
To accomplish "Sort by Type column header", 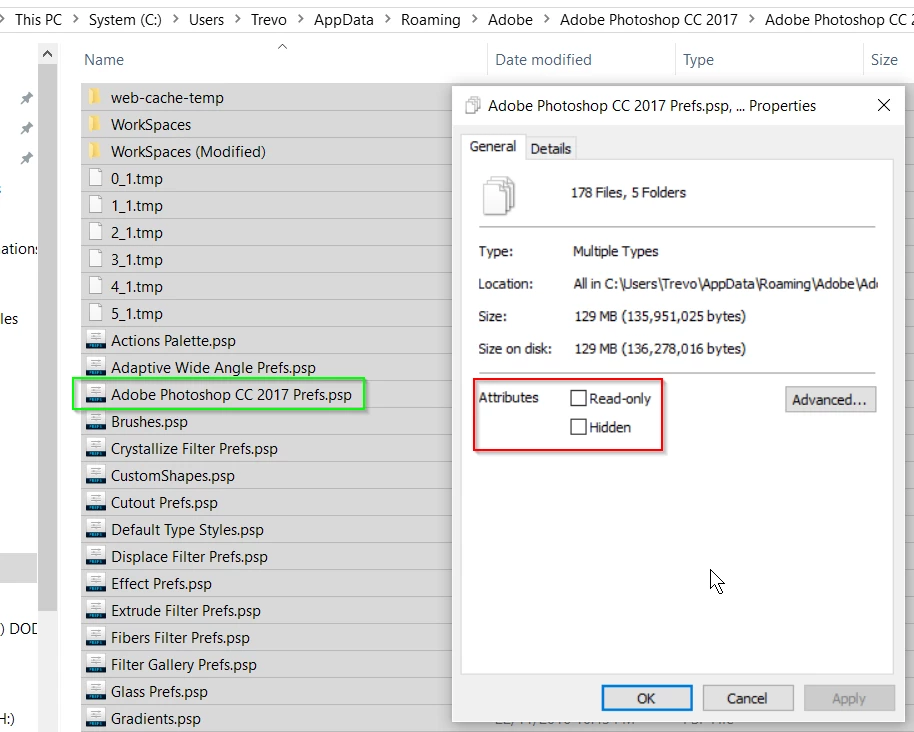I will 698,59.
